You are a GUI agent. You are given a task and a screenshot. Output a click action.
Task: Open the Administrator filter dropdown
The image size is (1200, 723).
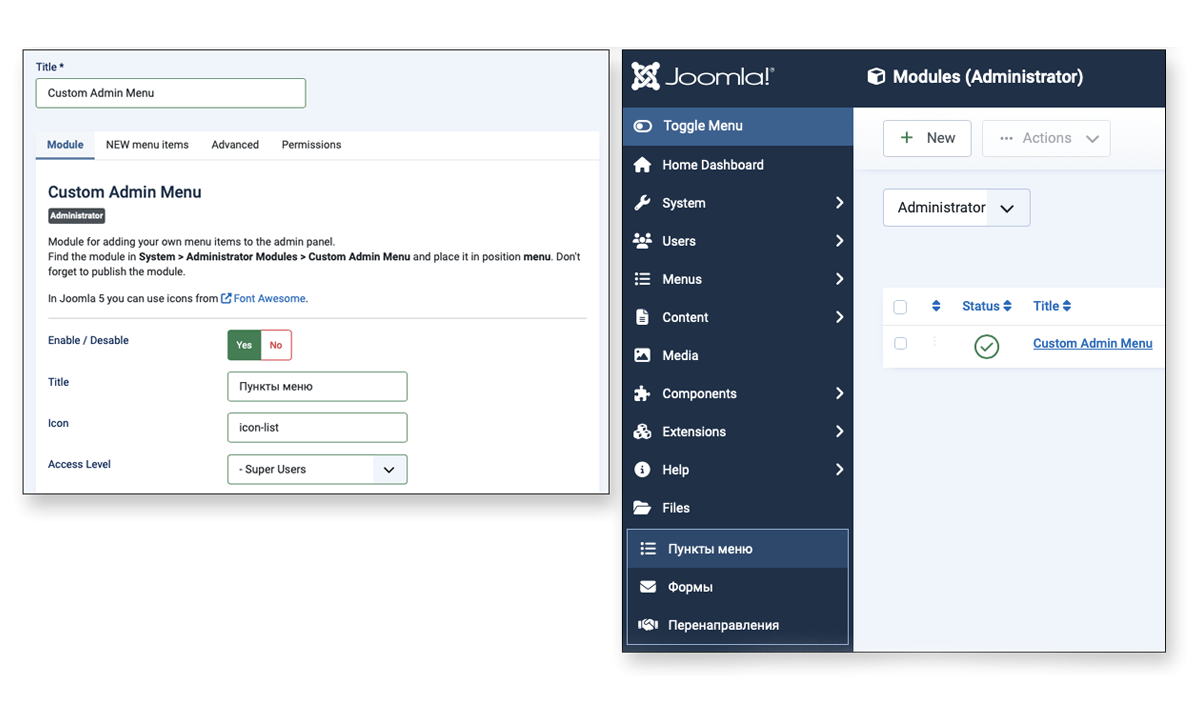(x=956, y=208)
